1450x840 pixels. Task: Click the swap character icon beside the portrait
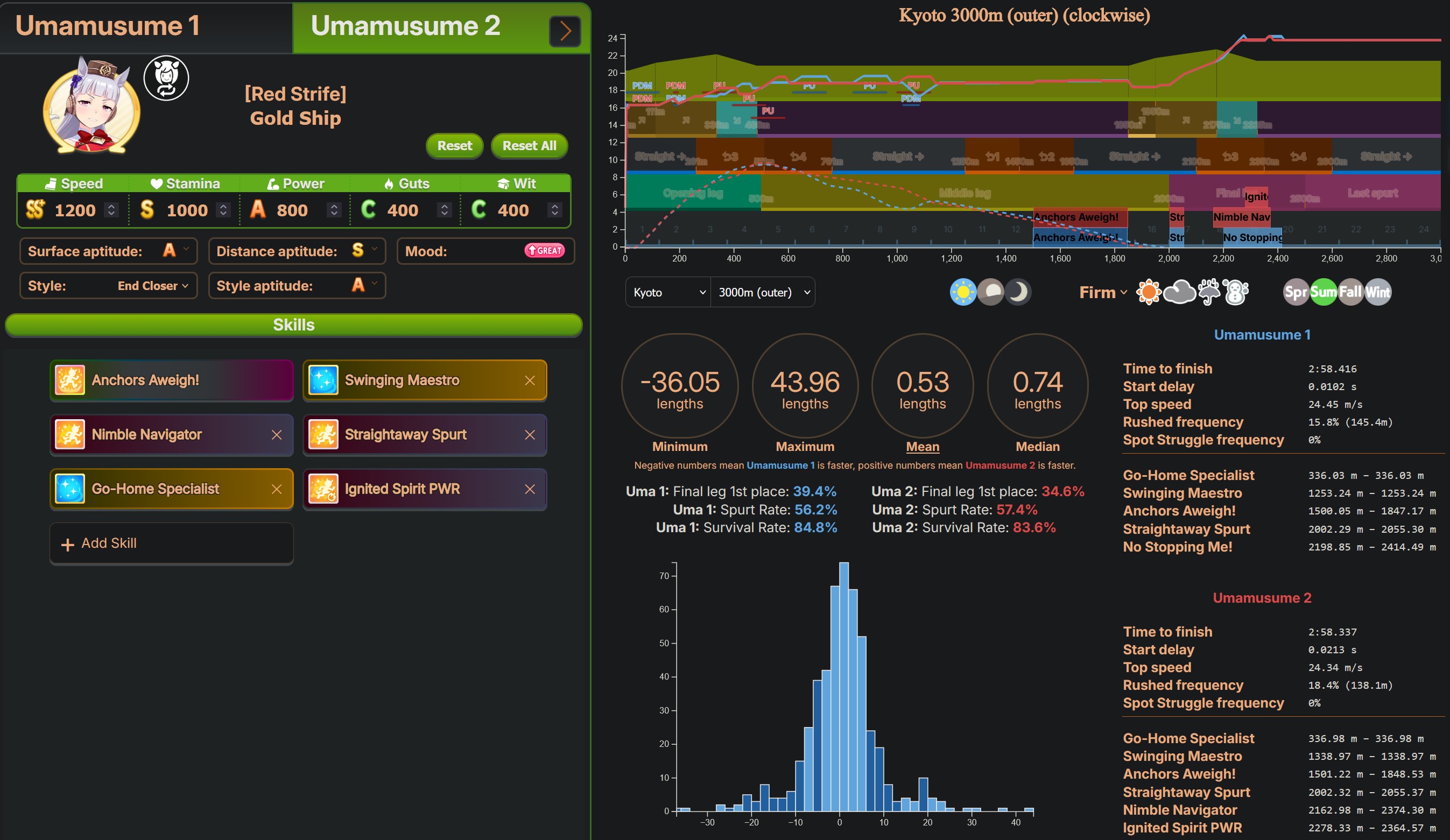166,77
